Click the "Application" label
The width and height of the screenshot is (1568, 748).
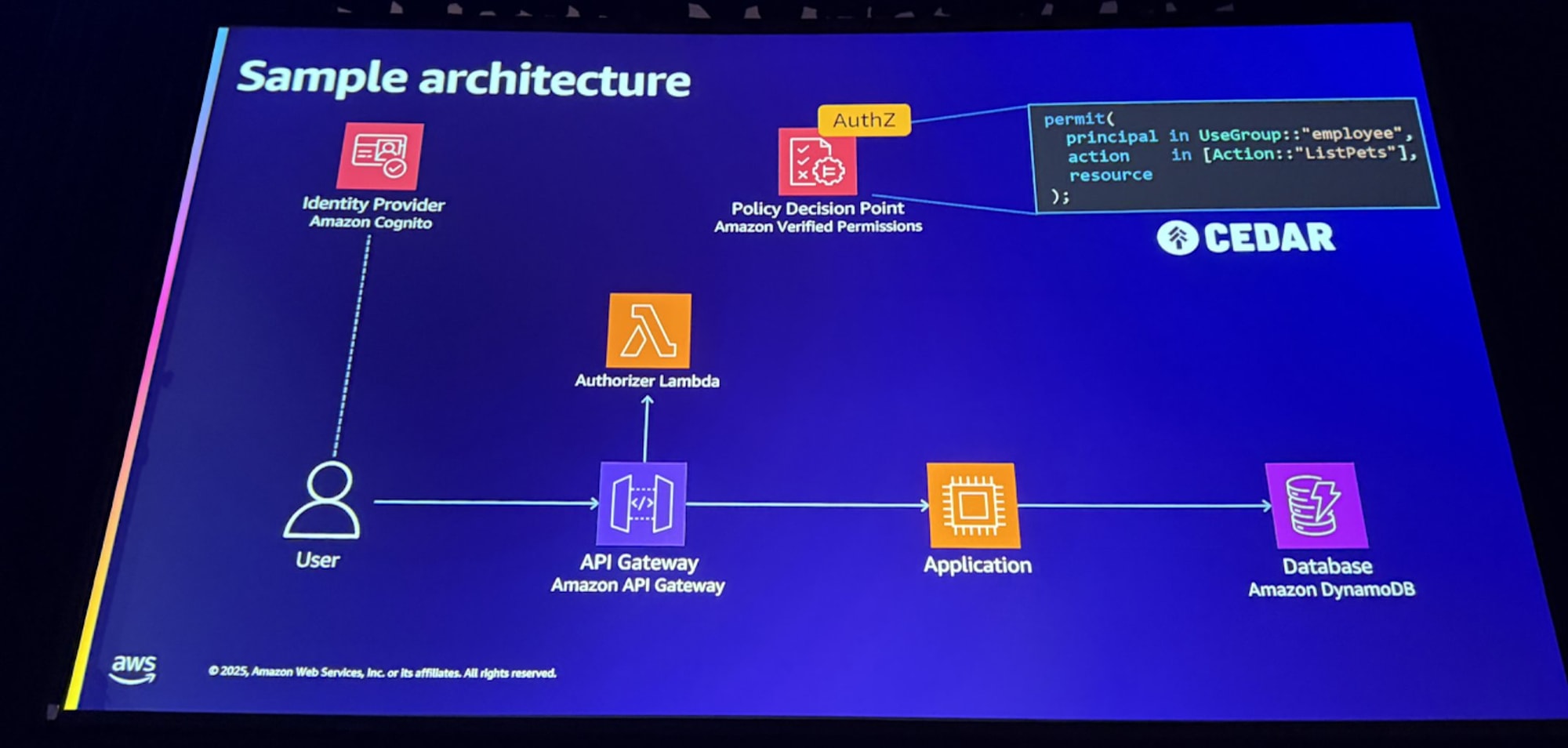(978, 565)
